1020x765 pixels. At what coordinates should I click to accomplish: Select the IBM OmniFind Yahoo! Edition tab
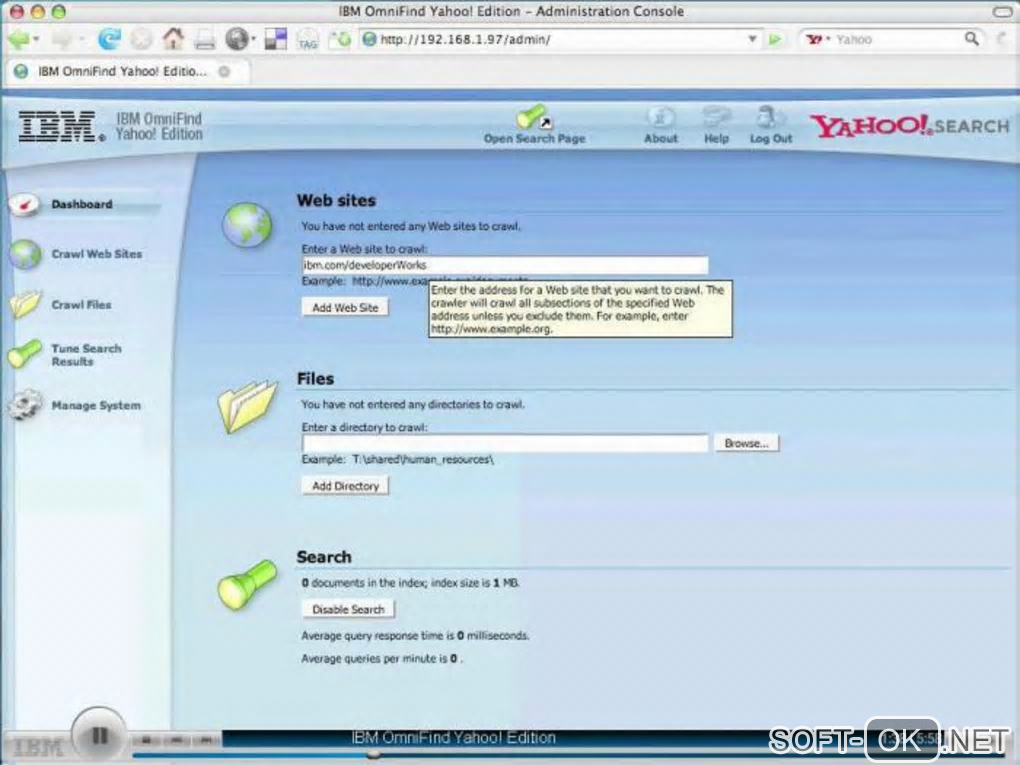coord(122,72)
